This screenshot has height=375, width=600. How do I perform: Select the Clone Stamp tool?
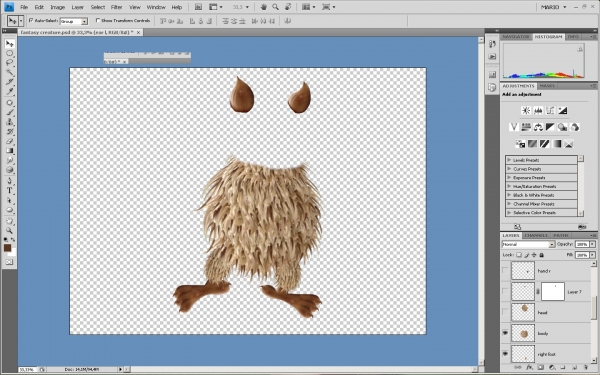coord(9,122)
